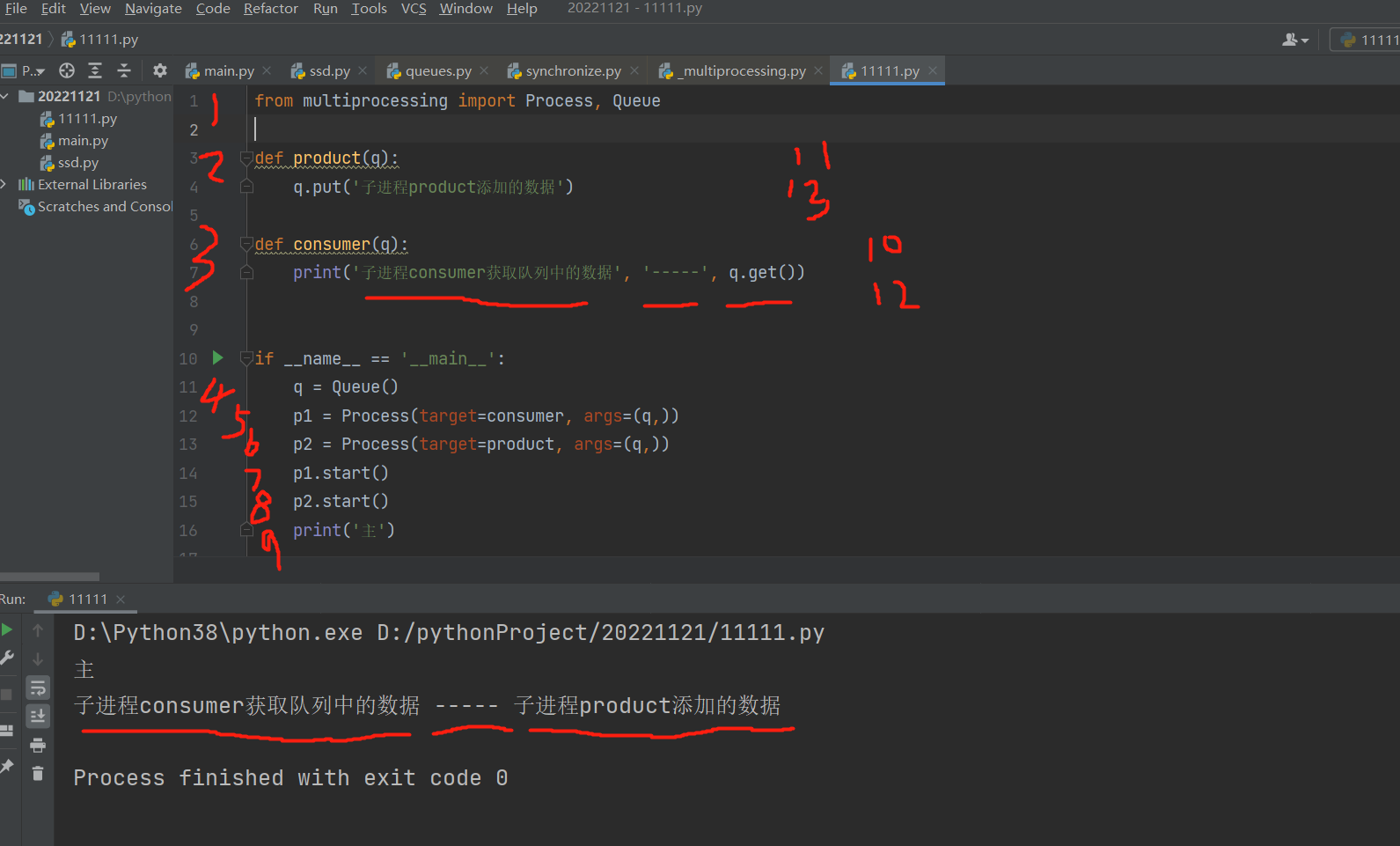Run script from gutter arrow on line 10

(x=218, y=357)
